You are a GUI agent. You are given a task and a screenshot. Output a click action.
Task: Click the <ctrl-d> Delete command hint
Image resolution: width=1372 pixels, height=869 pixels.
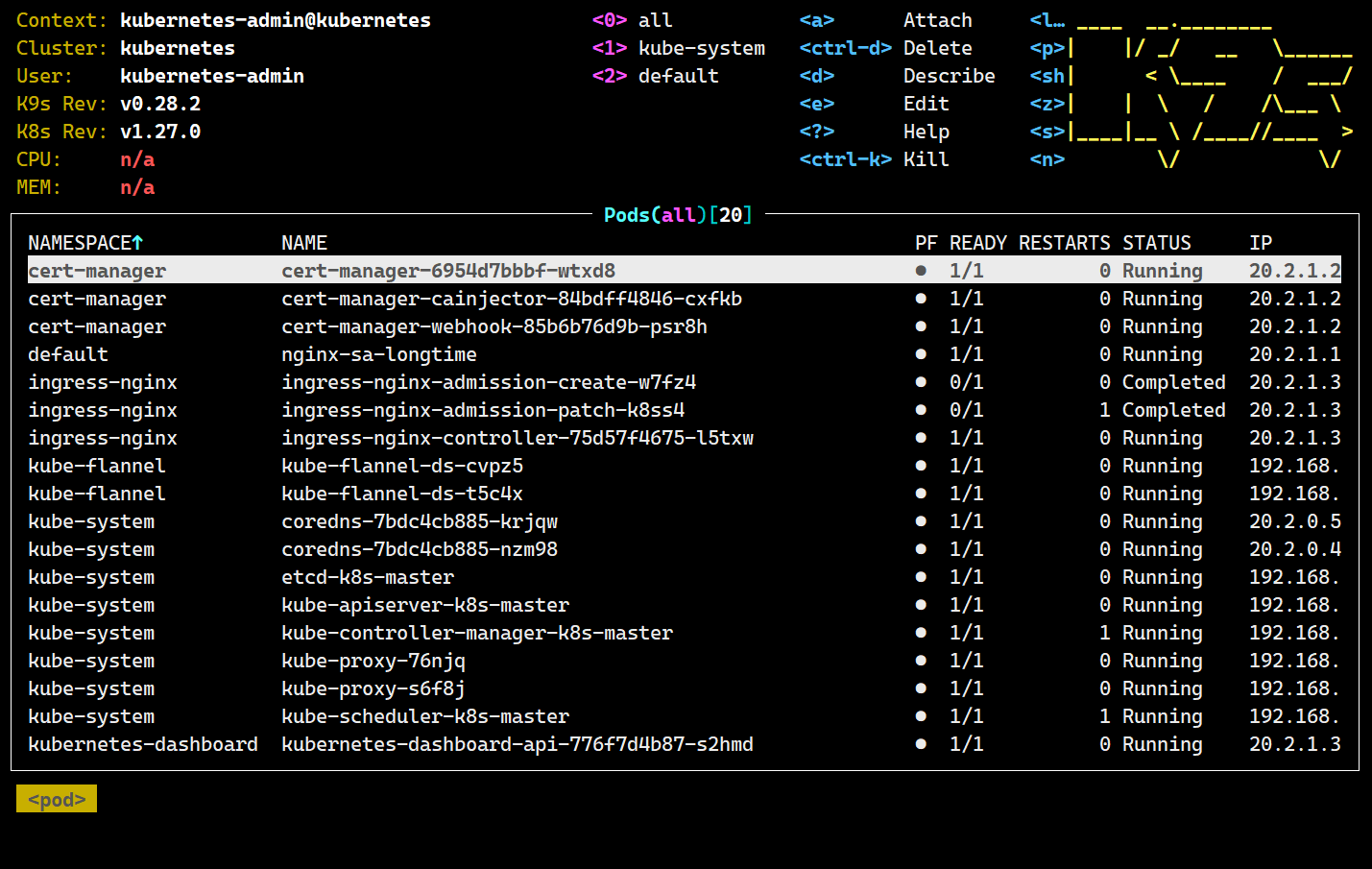pyautogui.click(x=886, y=48)
